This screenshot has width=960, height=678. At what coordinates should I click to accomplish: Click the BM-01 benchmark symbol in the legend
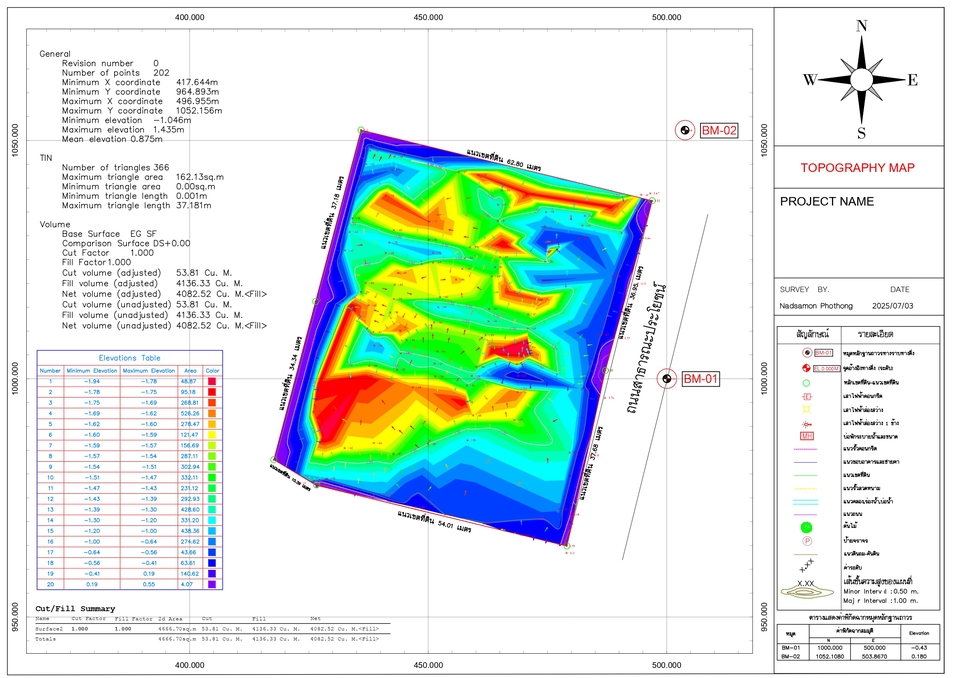point(806,352)
